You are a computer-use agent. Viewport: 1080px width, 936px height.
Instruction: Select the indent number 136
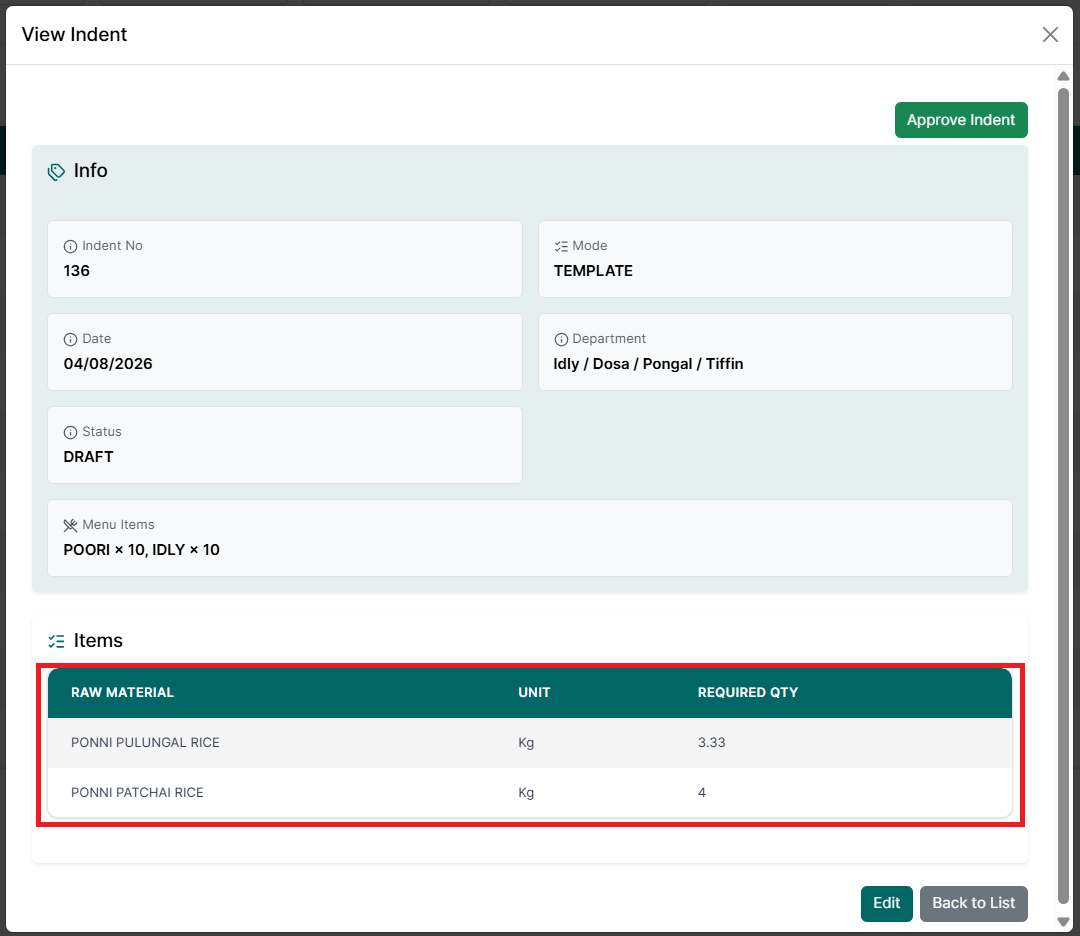coord(76,271)
